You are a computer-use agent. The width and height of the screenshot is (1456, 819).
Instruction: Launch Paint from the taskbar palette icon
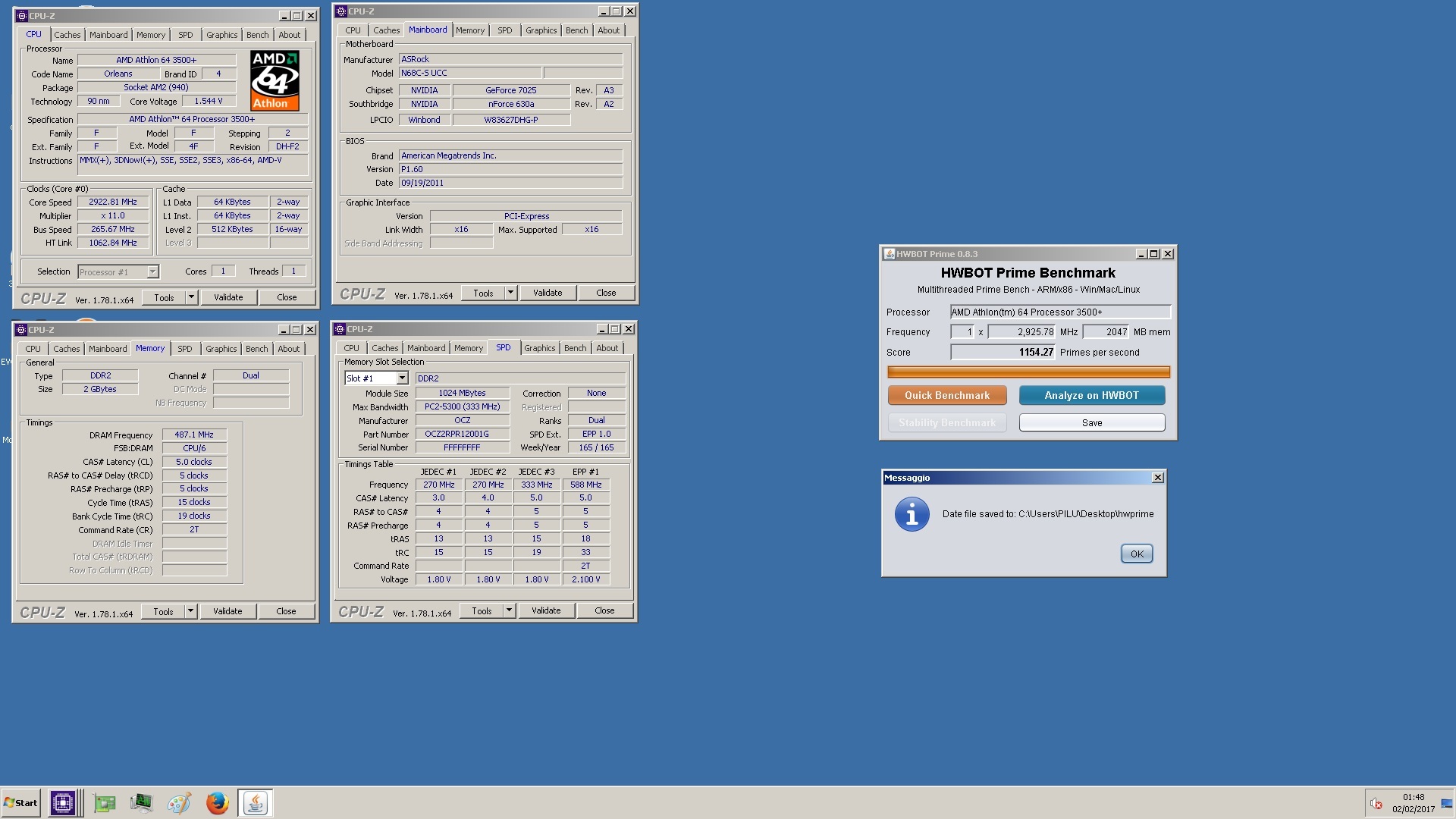pyautogui.click(x=179, y=803)
